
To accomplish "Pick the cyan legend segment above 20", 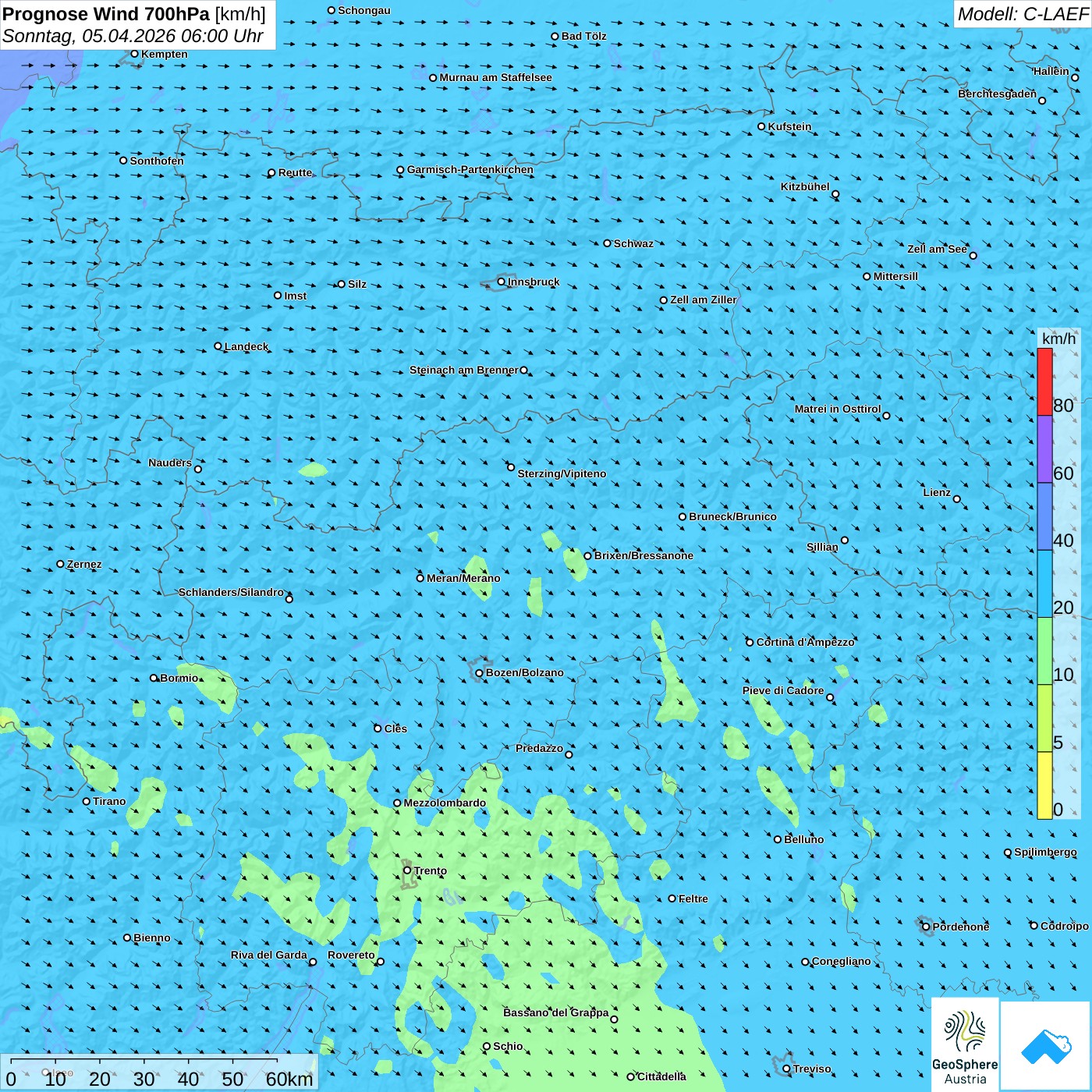I will [x=1044, y=584].
